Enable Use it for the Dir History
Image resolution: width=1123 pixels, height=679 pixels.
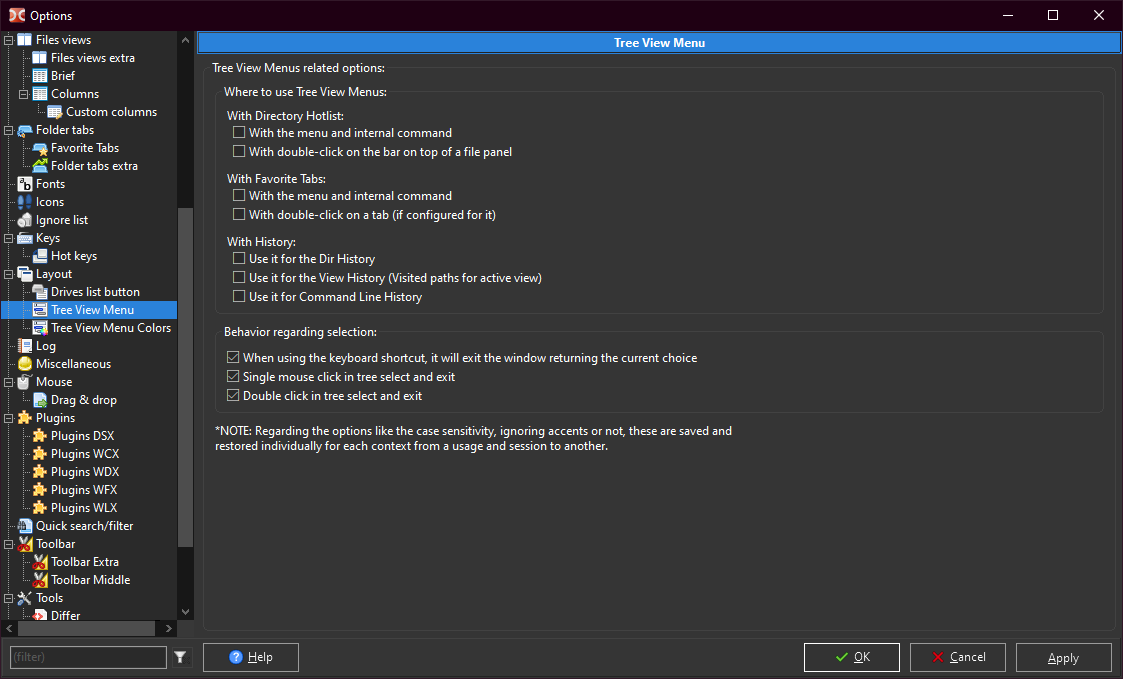tap(239, 260)
